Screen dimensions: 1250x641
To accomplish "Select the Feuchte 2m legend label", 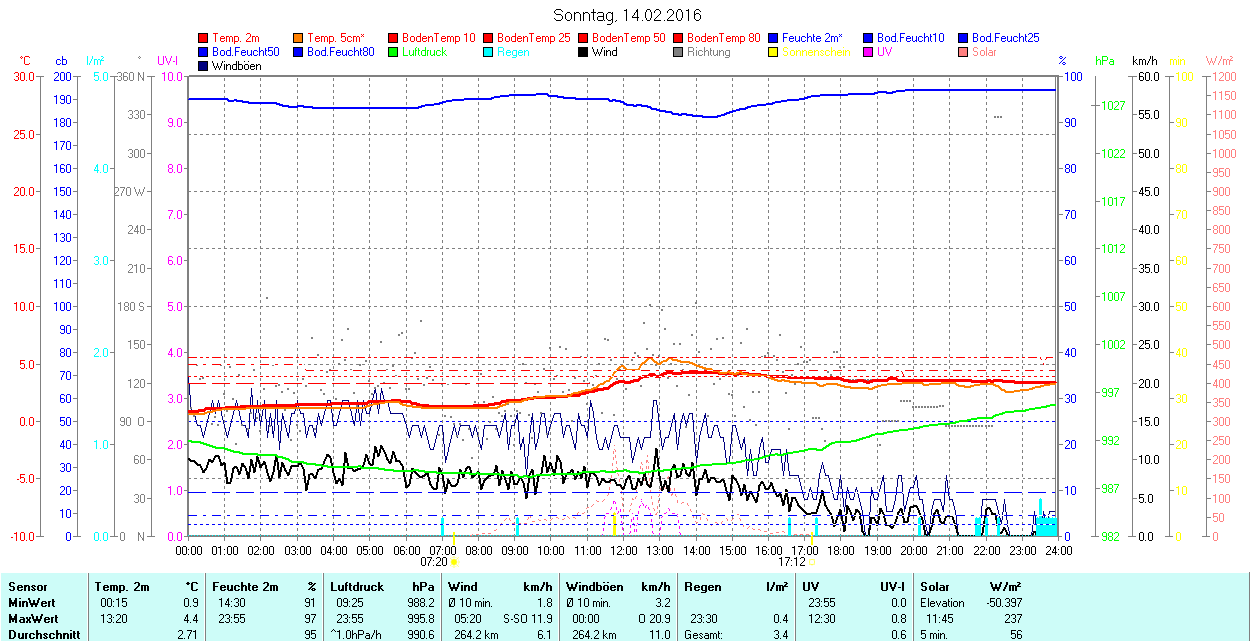I will [x=812, y=38].
